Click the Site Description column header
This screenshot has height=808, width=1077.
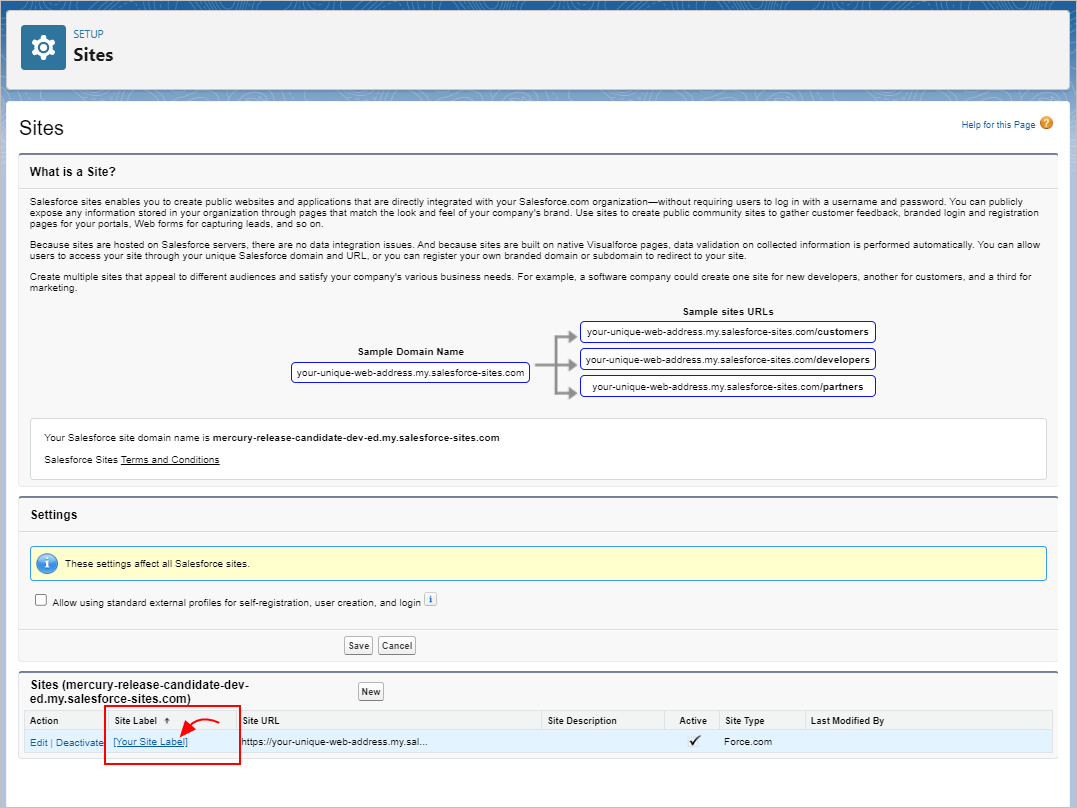tap(582, 721)
